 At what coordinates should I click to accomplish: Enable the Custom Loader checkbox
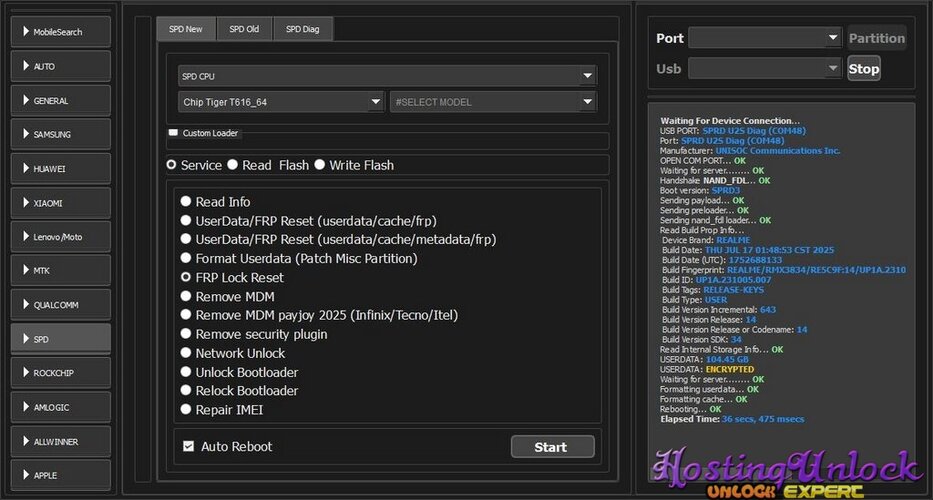pyautogui.click(x=173, y=133)
